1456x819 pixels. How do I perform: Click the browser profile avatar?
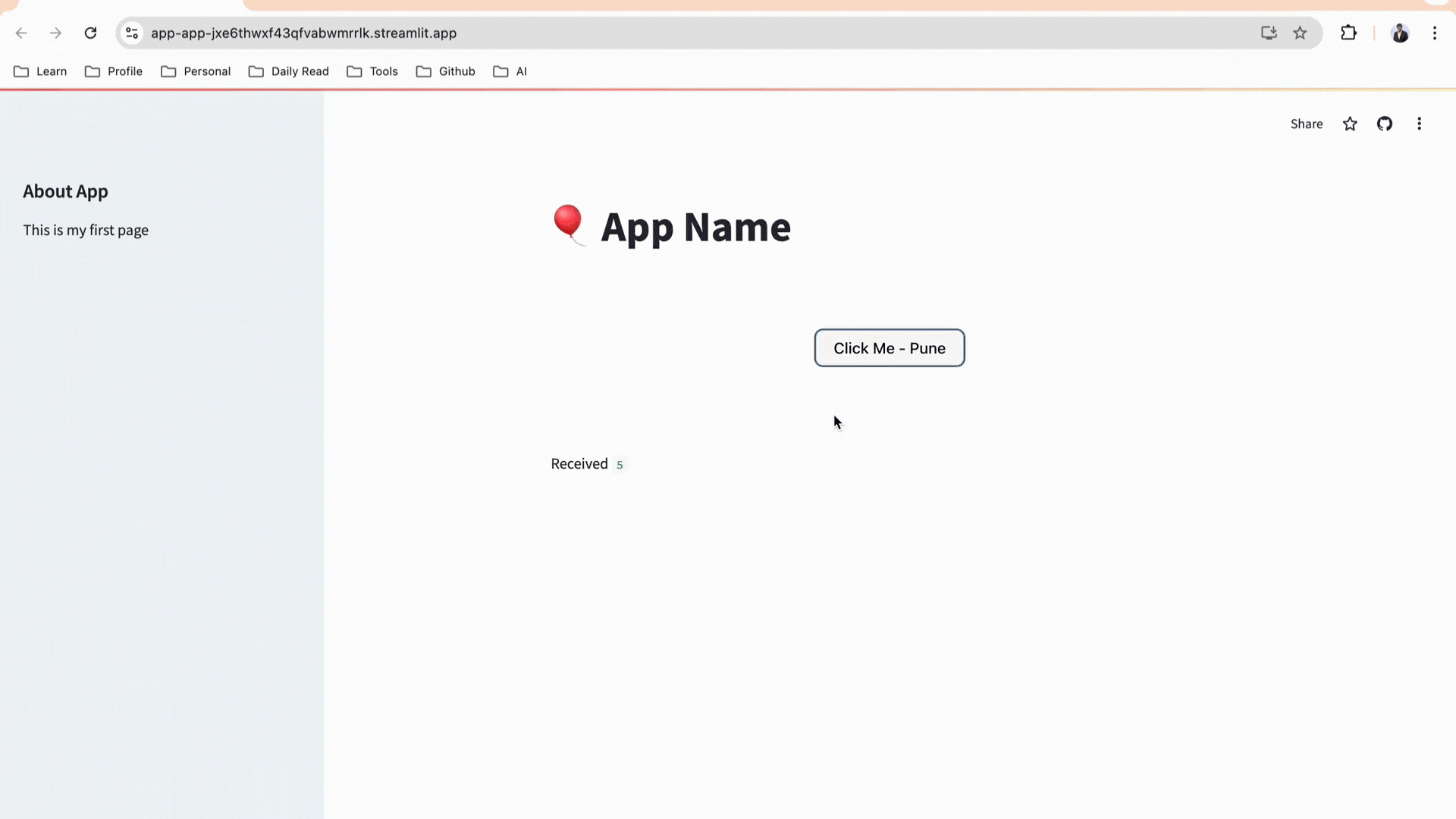(x=1401, y=33)
